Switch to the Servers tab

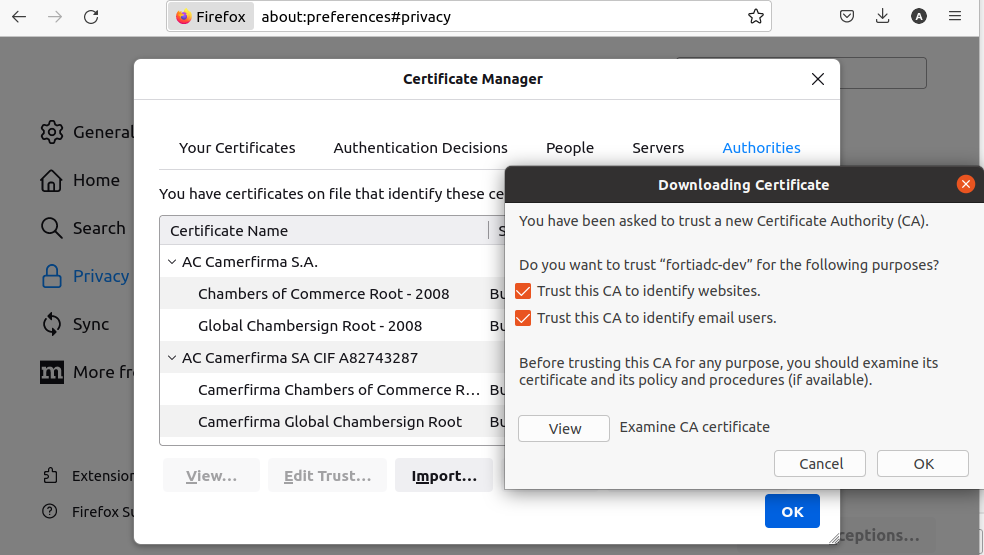click(658, 148)
